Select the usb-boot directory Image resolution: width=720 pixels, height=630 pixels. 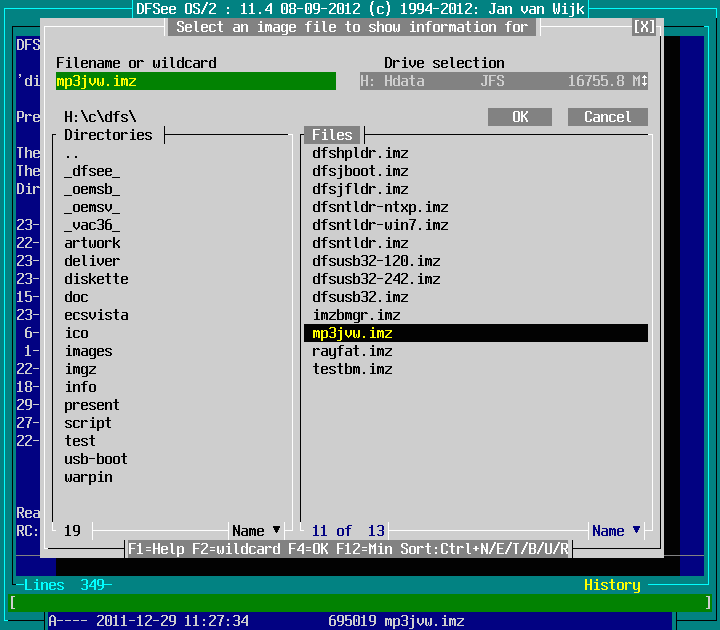click(96, 459)
